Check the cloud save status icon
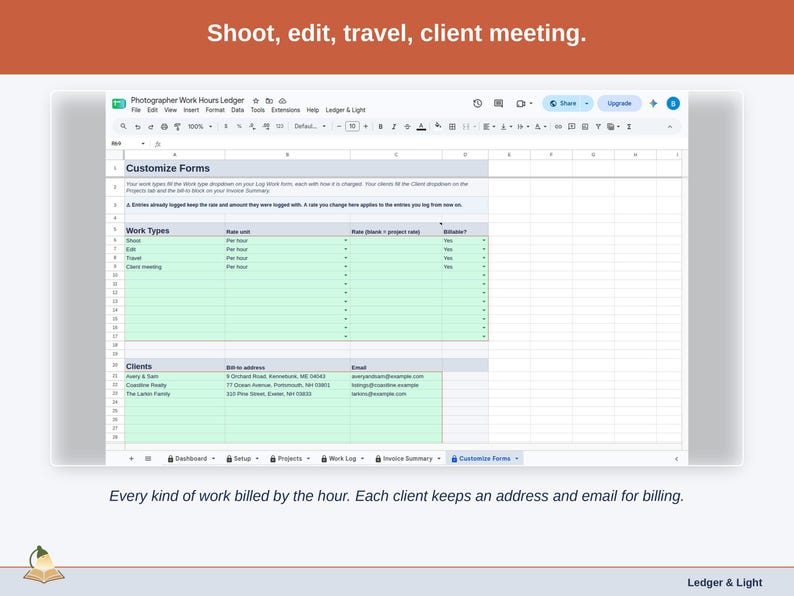Screen dimensions: 794x596 283,101
